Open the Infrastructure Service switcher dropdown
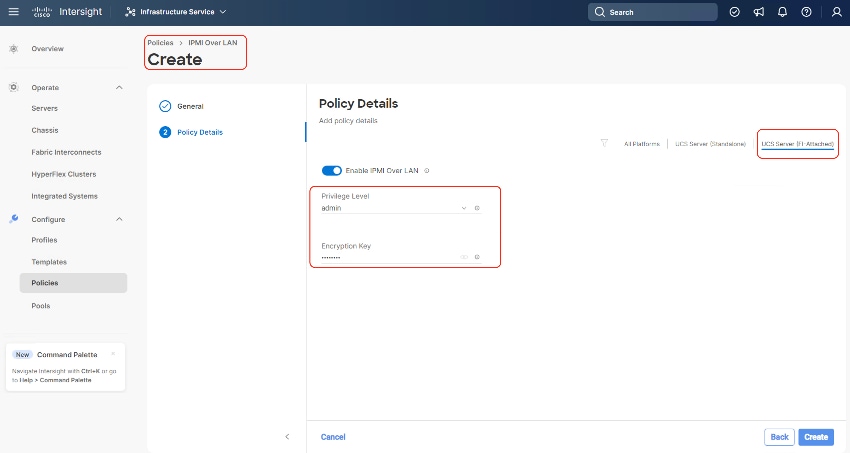The image size is (850, 453). 176,12
